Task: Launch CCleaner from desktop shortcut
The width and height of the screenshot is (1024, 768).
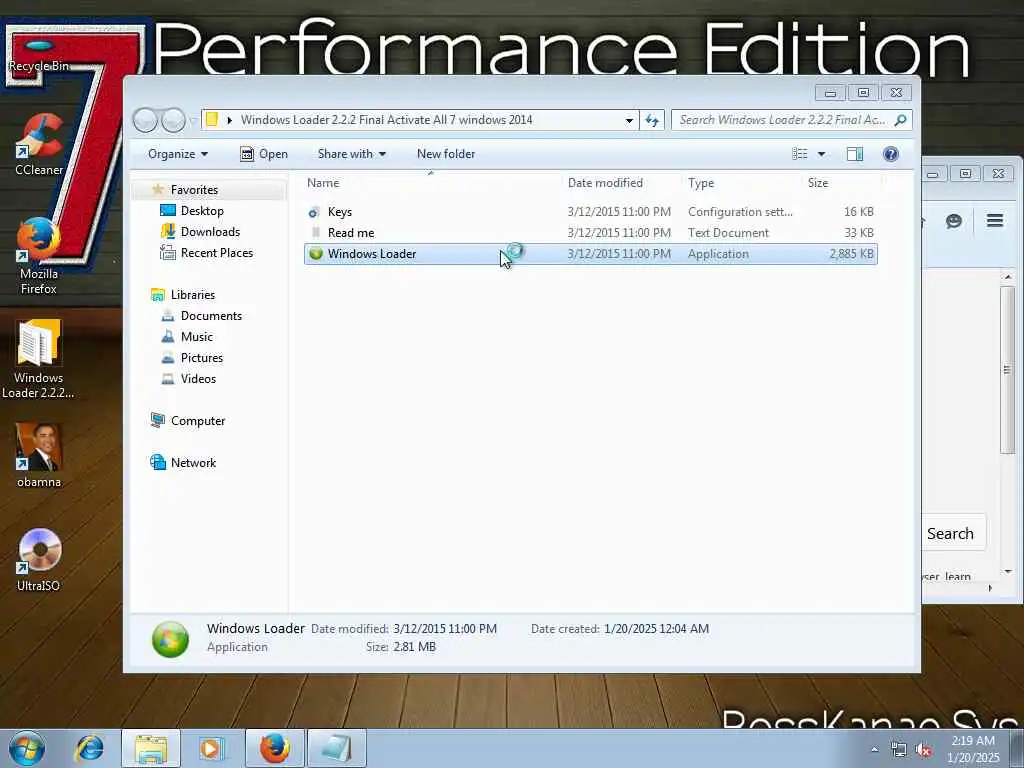Action: (39, 145)
